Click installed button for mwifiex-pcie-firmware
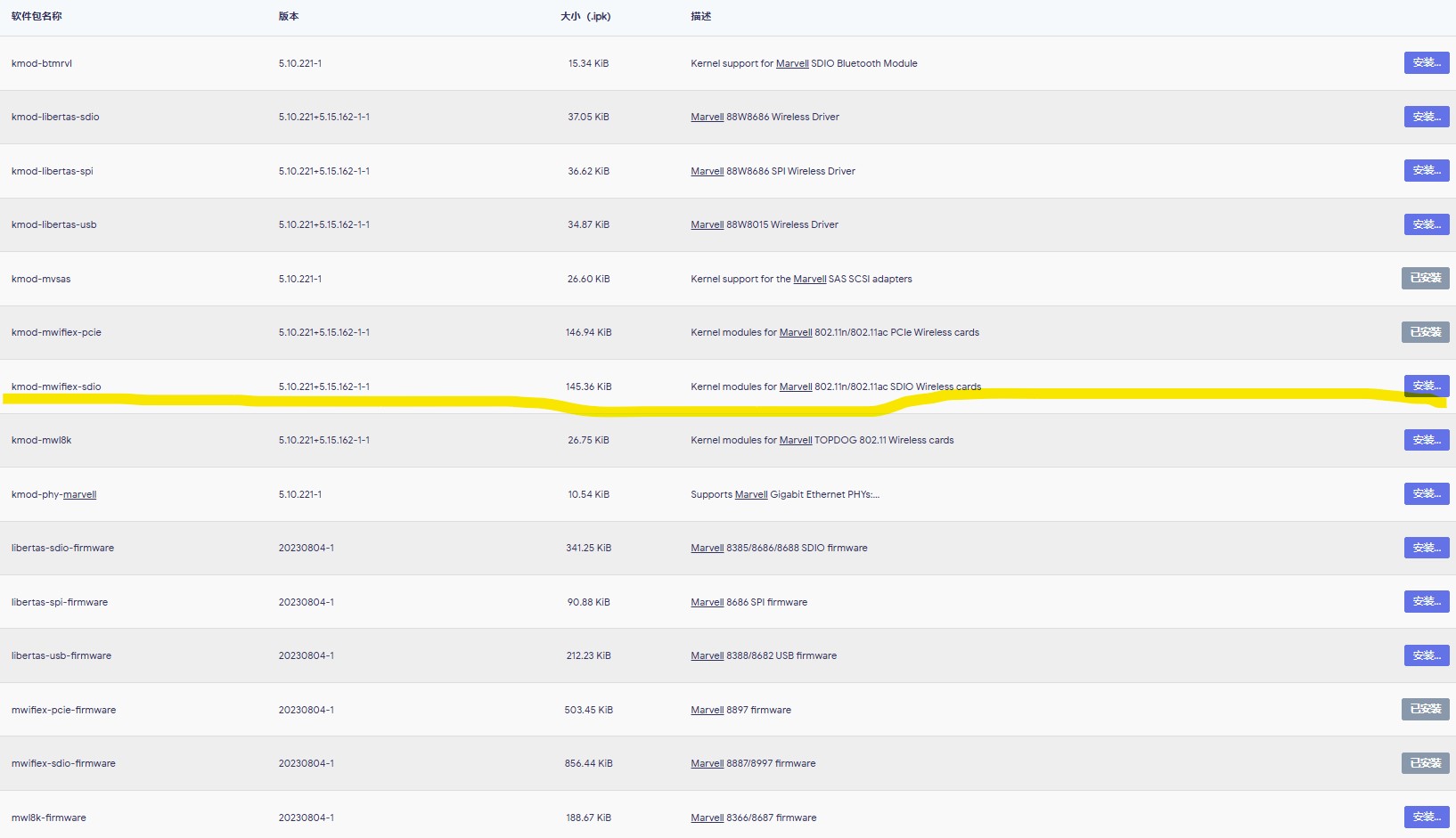This screenshot has width=1456, height=838. (1425, 709)
